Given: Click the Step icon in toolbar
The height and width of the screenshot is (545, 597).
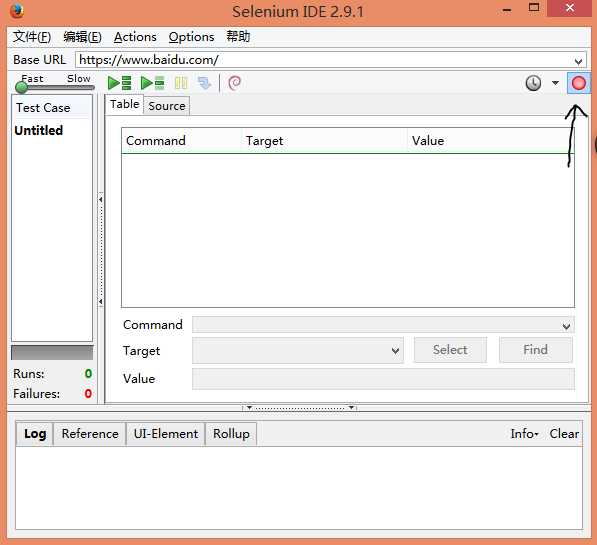Looking at the screenshot, I should pyautogui.click(x=204, y=83).
